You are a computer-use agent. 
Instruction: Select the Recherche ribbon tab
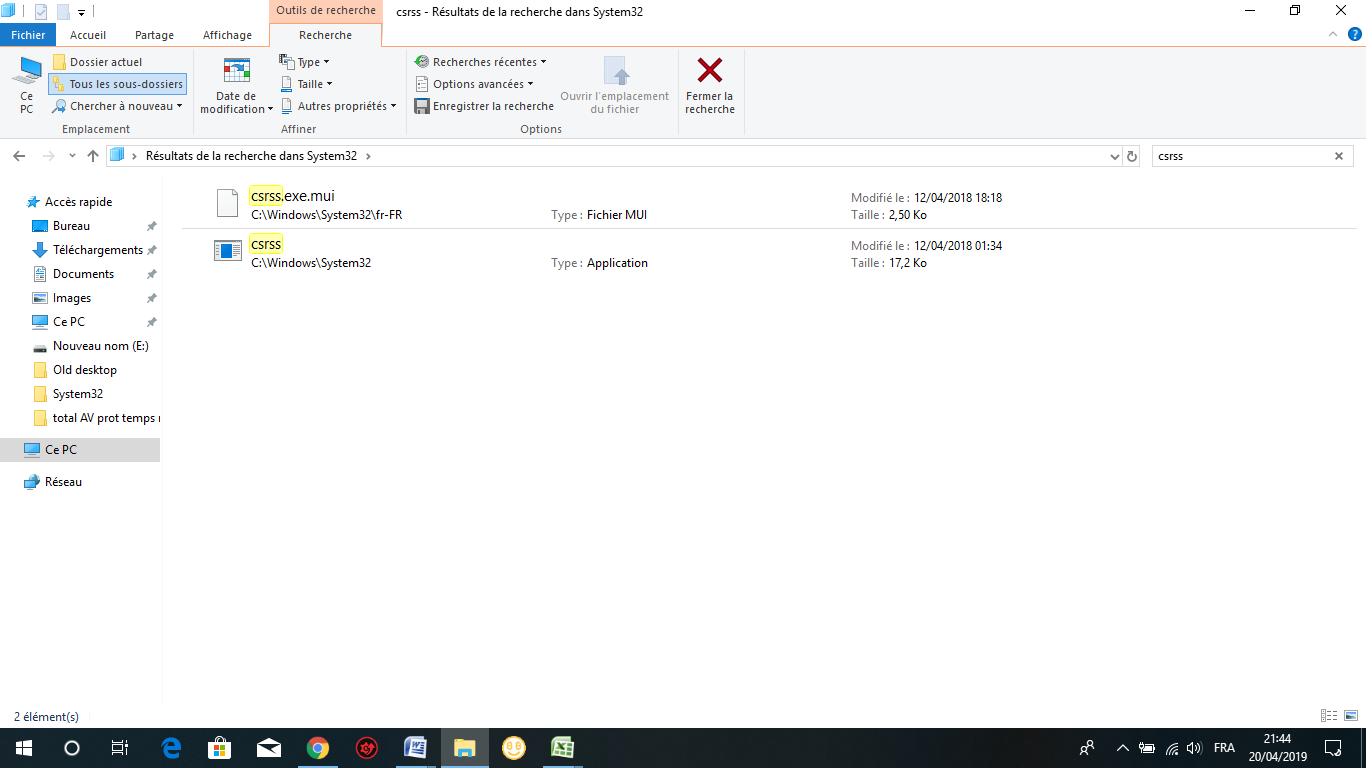[x=325, y=35]
